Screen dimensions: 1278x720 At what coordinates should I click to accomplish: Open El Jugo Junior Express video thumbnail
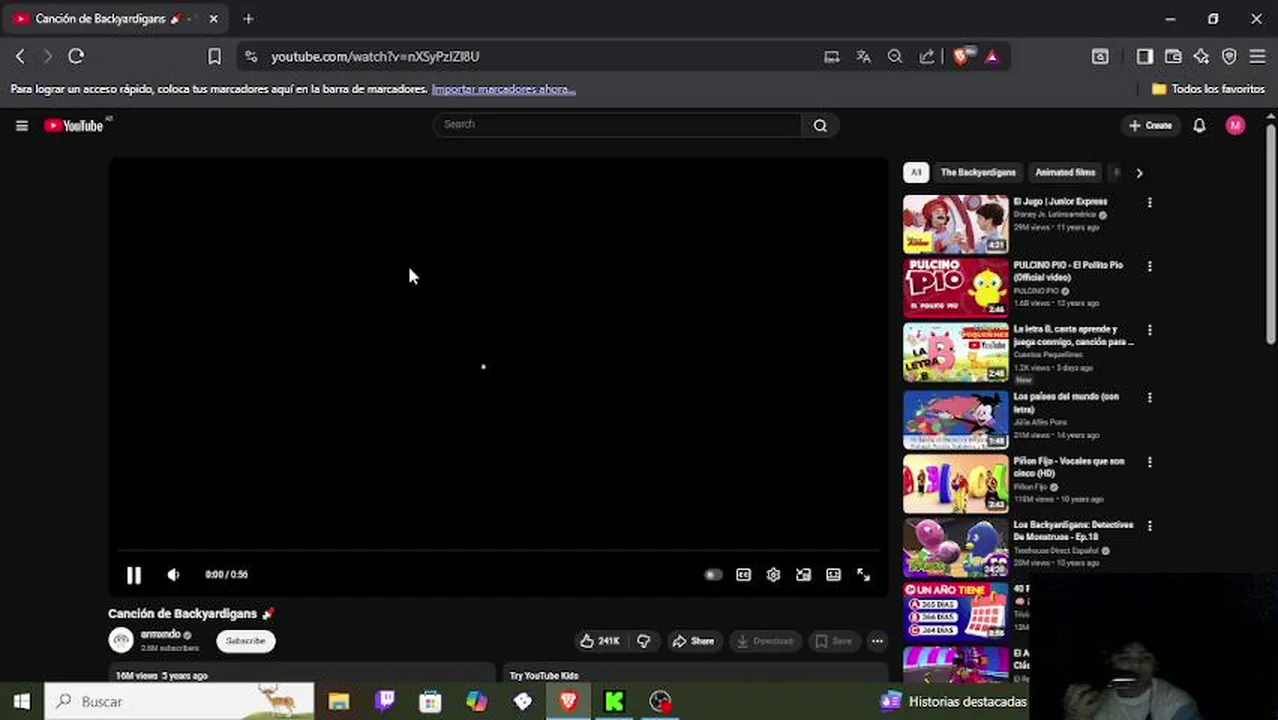coord(956,224)
